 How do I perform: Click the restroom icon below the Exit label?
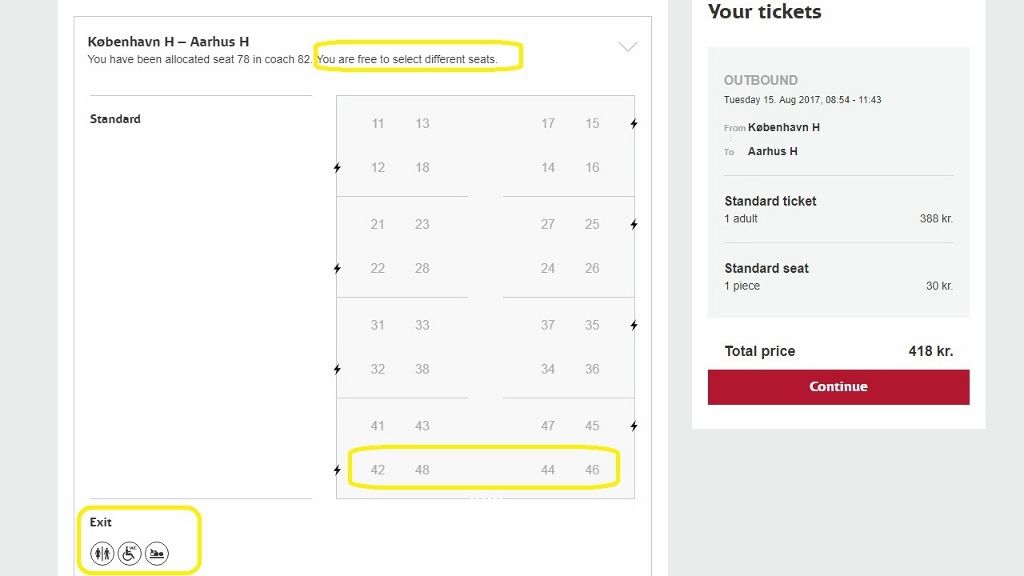tap(101, 553)
